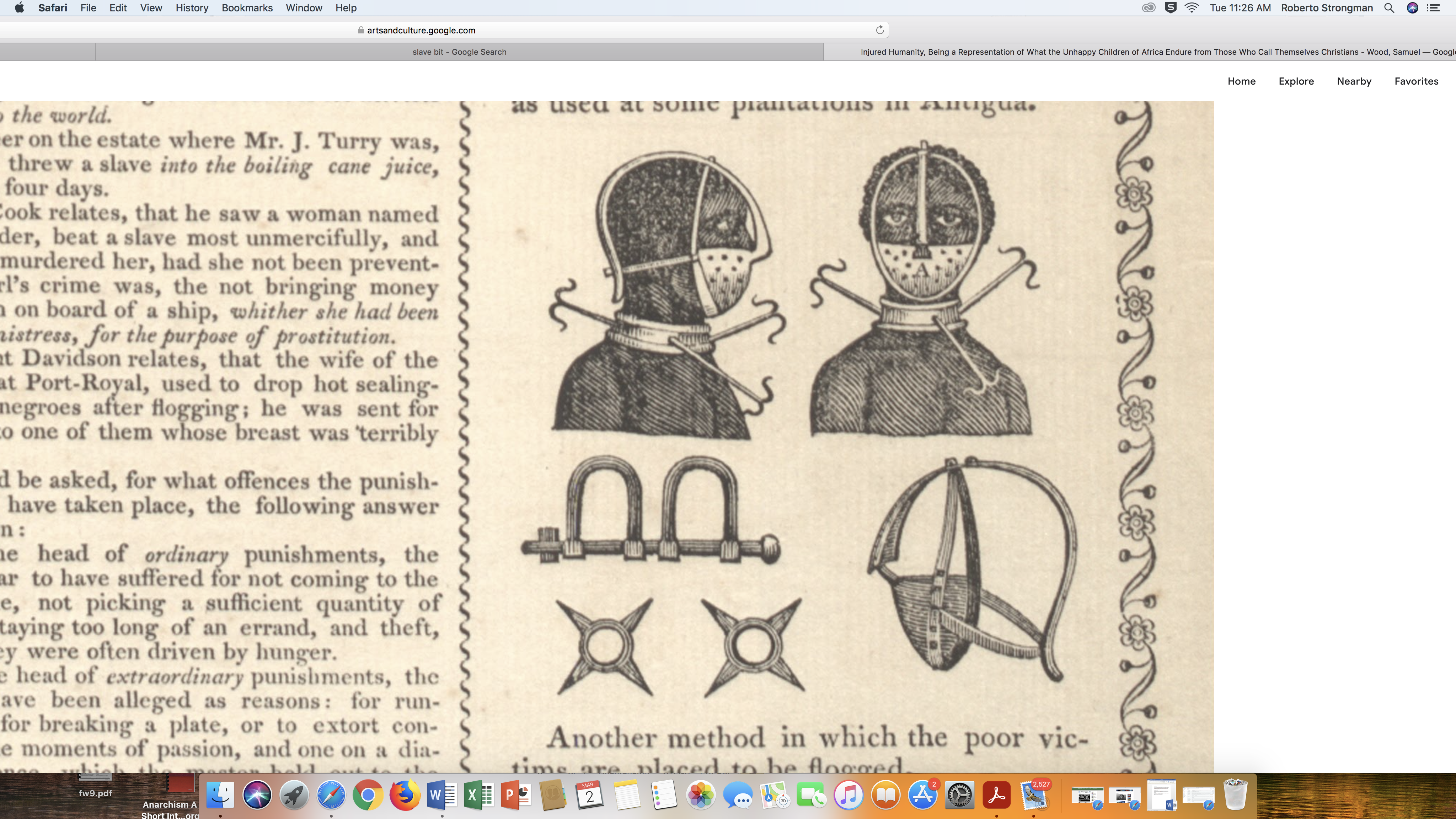Open the Apple menu
Screen dimensions: 1456x819
[x=19, y=8]
